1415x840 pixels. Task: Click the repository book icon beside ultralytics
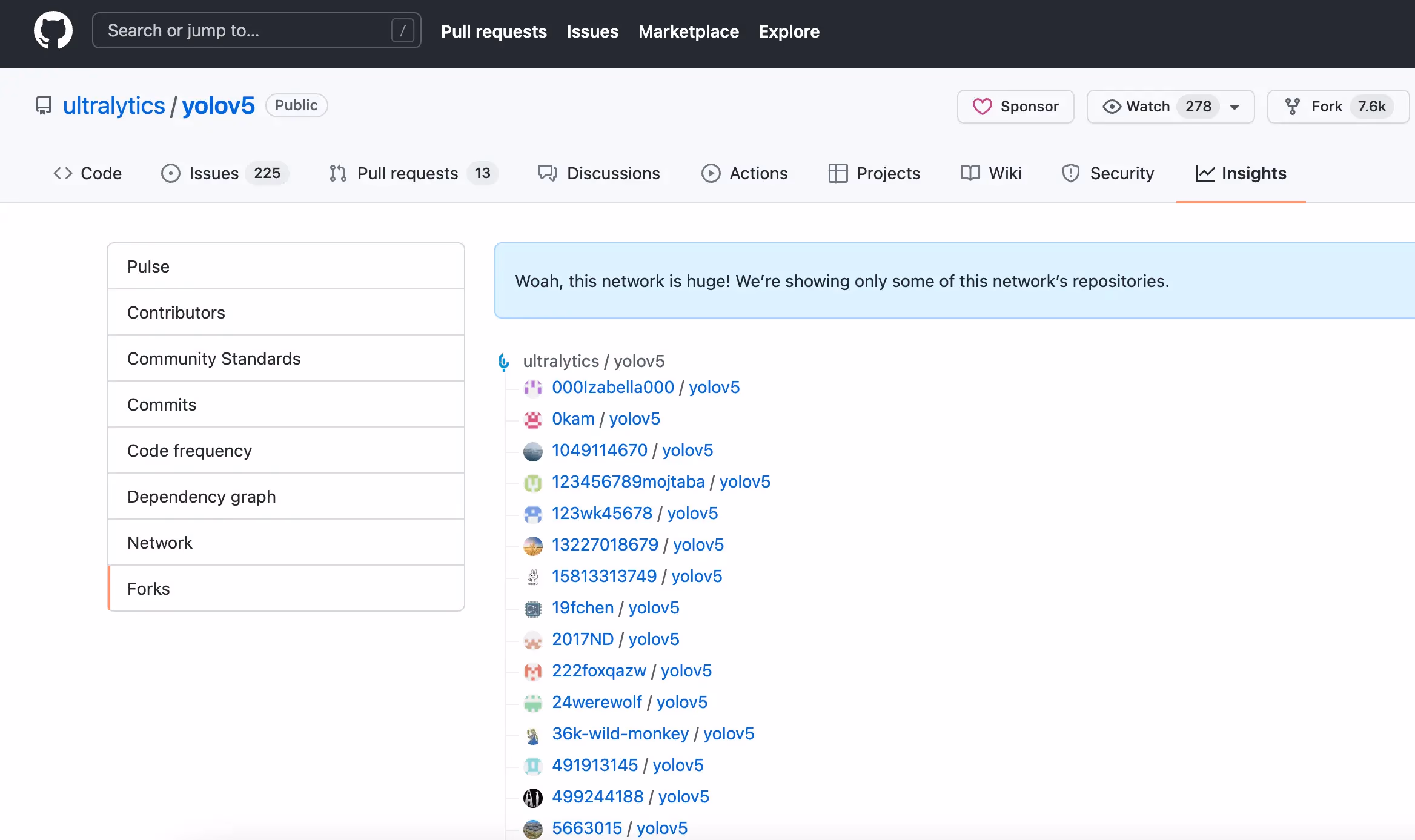coord(44,106)
